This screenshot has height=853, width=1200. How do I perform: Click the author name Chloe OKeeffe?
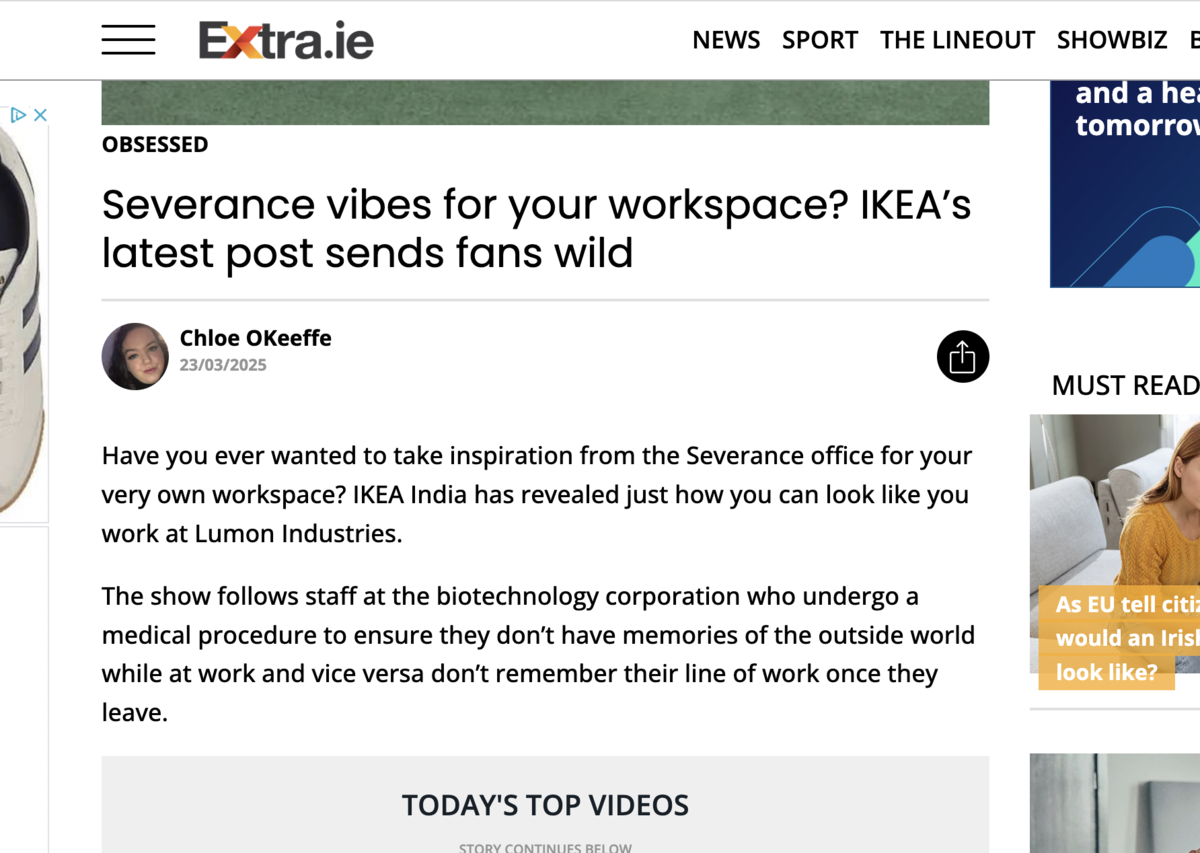tap(256, 338)
